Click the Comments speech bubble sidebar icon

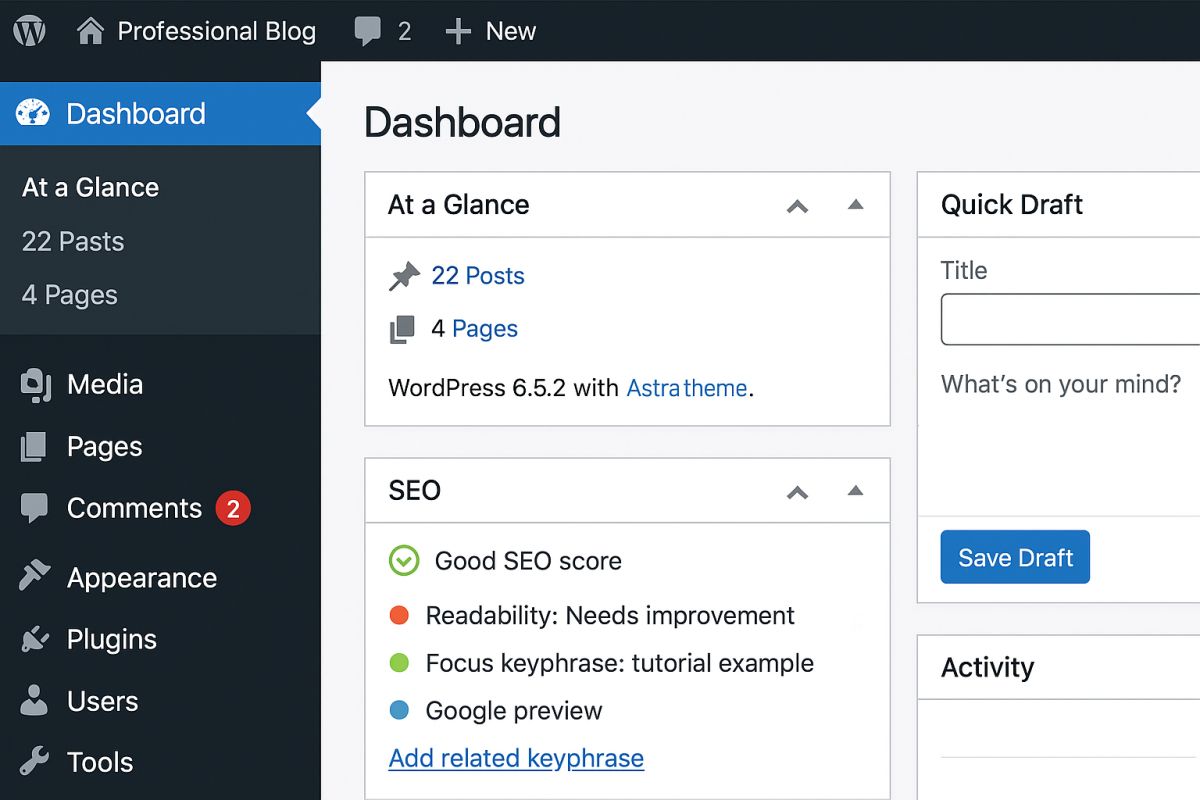coord(34,508)
